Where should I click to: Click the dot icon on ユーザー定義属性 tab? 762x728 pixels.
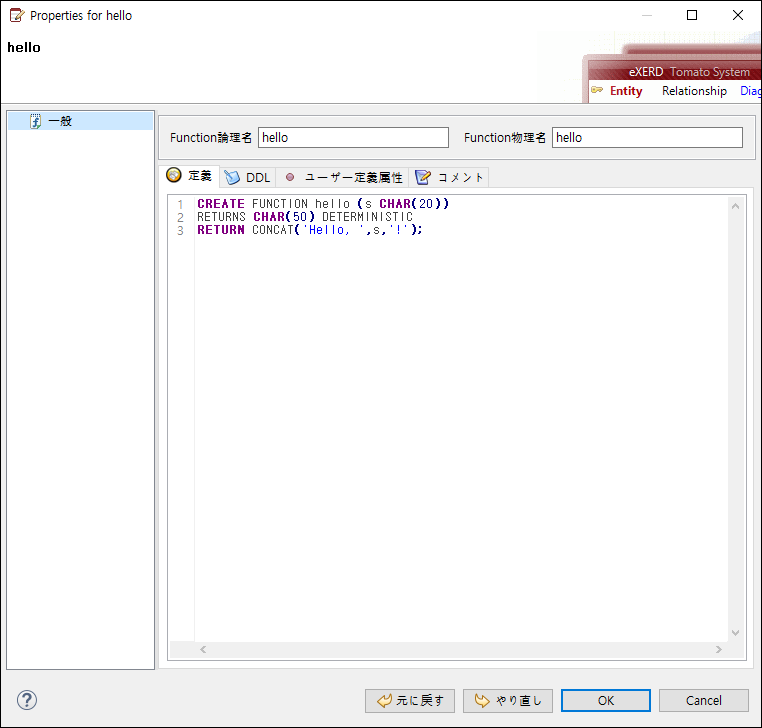pos(290,177)
